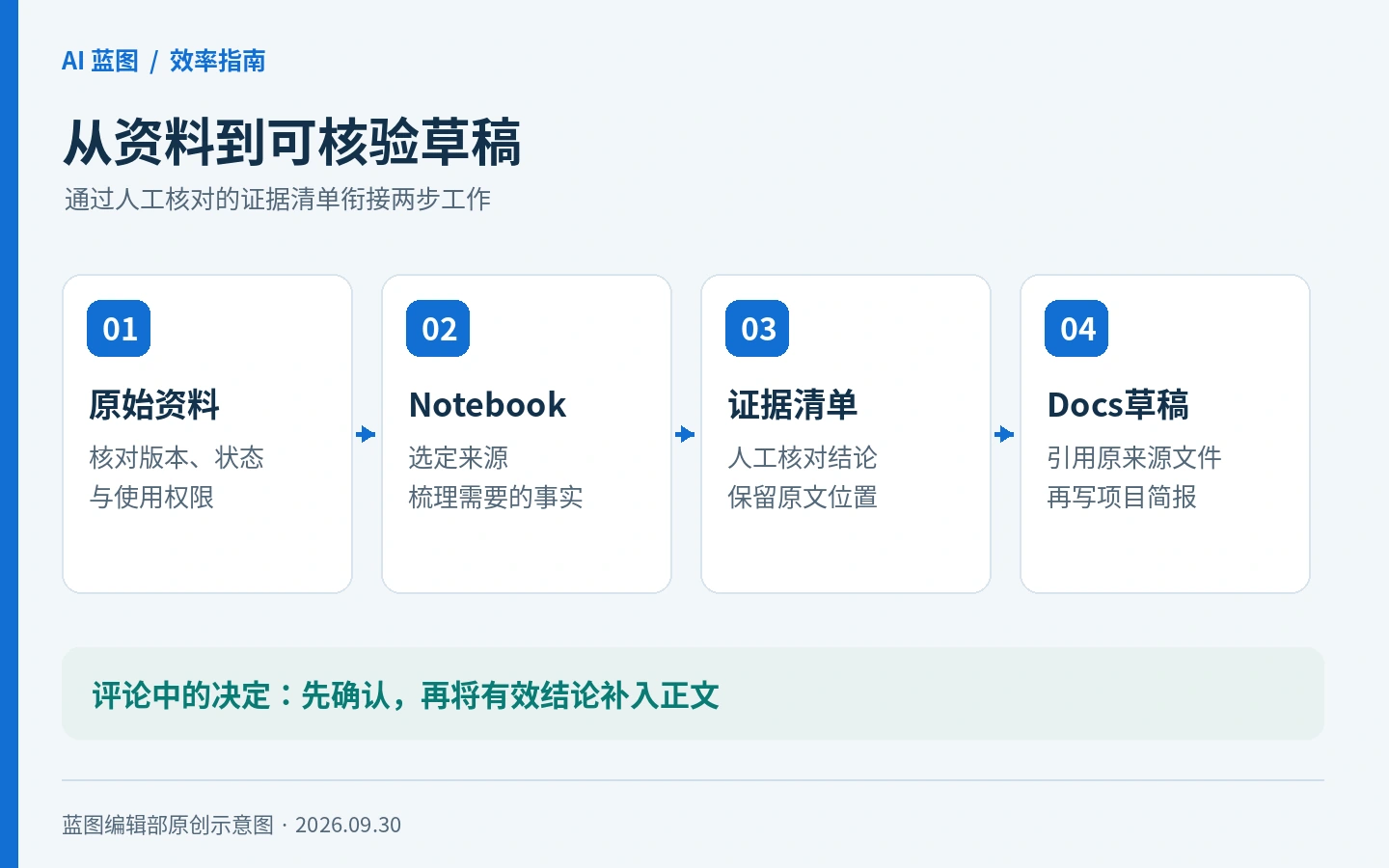Click the text 选定来源
This screenshot has width=1389, height=868.
[458, 457]
